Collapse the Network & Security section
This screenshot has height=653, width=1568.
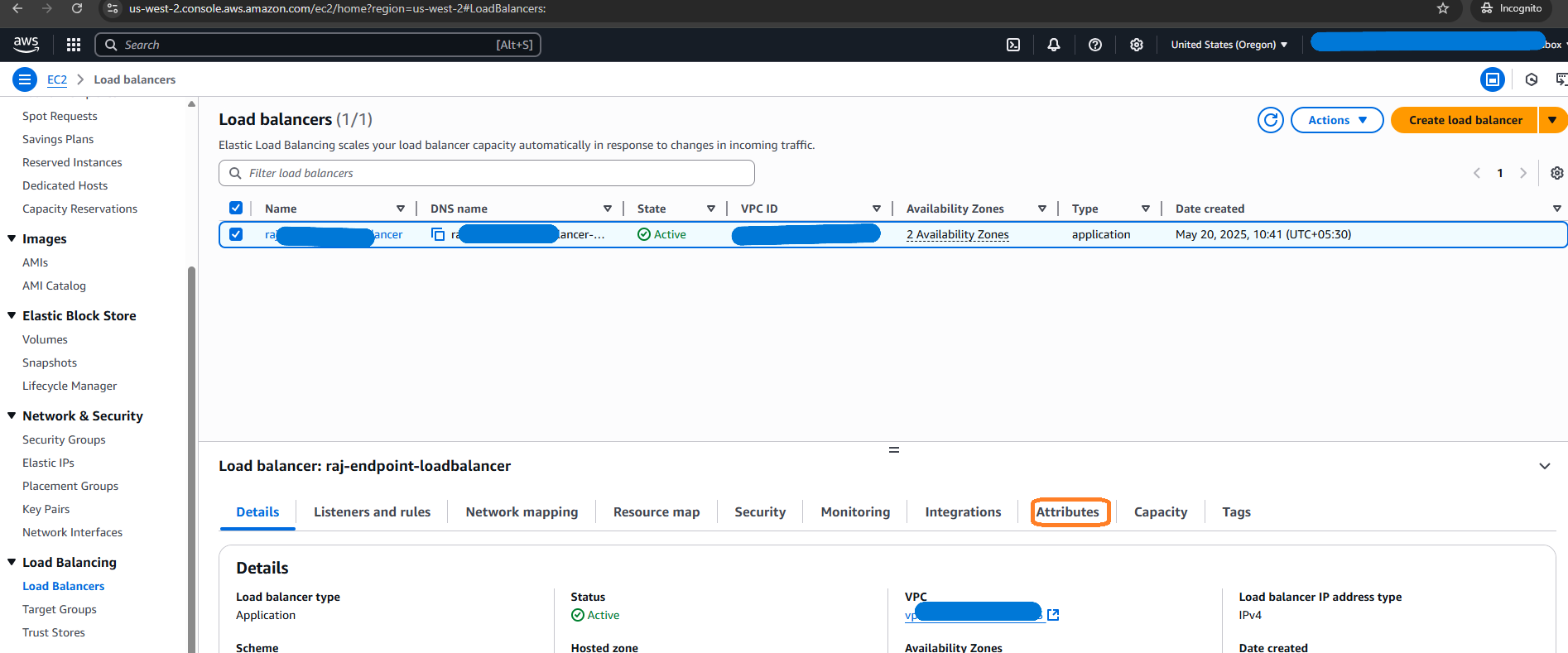point(12,415)
